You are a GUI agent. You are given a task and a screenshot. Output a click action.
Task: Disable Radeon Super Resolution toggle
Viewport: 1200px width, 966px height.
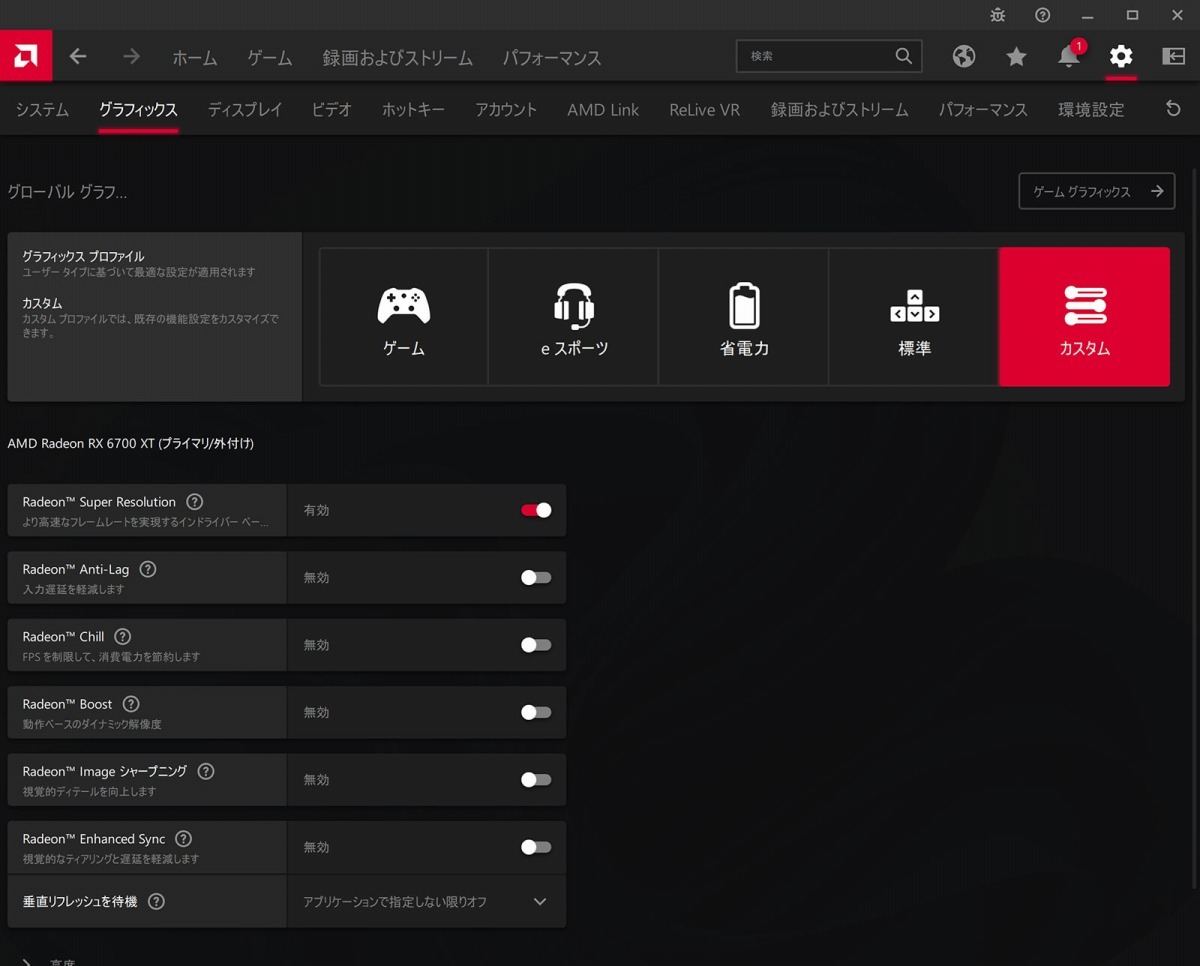pyautogui.click(x=536, y=510)
